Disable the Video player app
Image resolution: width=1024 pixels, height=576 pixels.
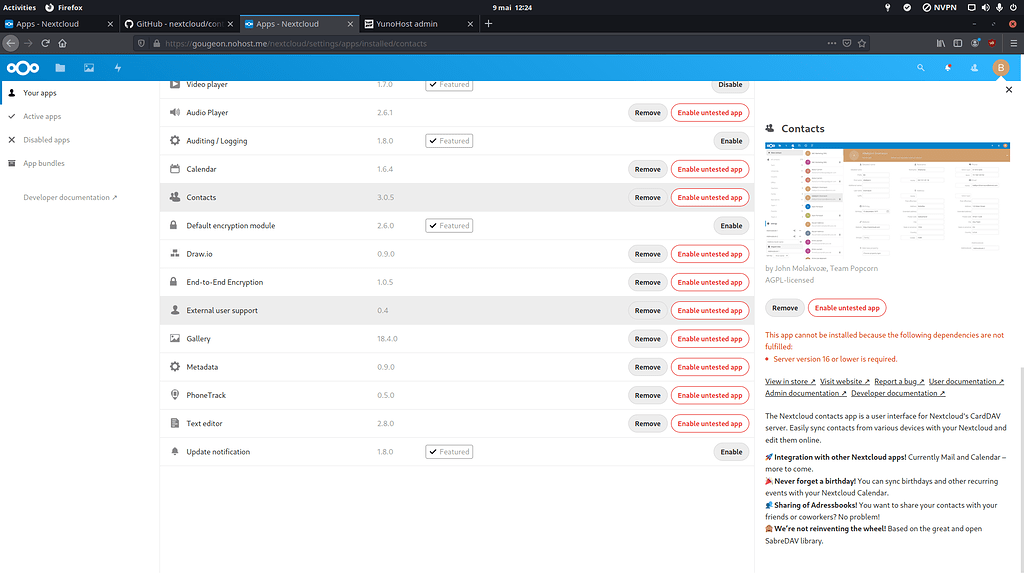pos(730,85)
